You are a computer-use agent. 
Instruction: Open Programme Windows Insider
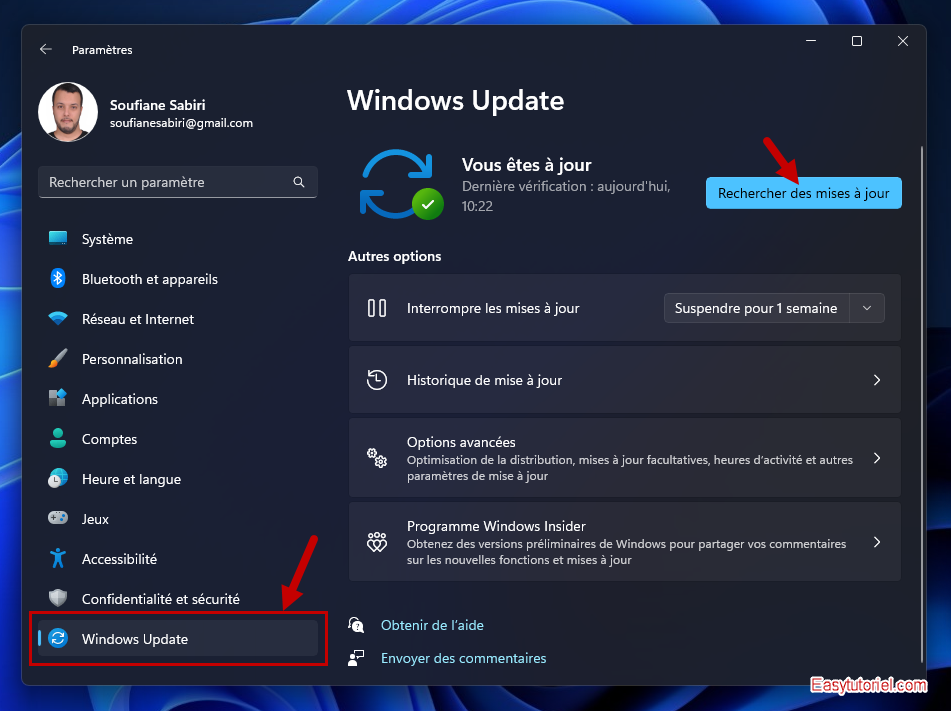625,542
